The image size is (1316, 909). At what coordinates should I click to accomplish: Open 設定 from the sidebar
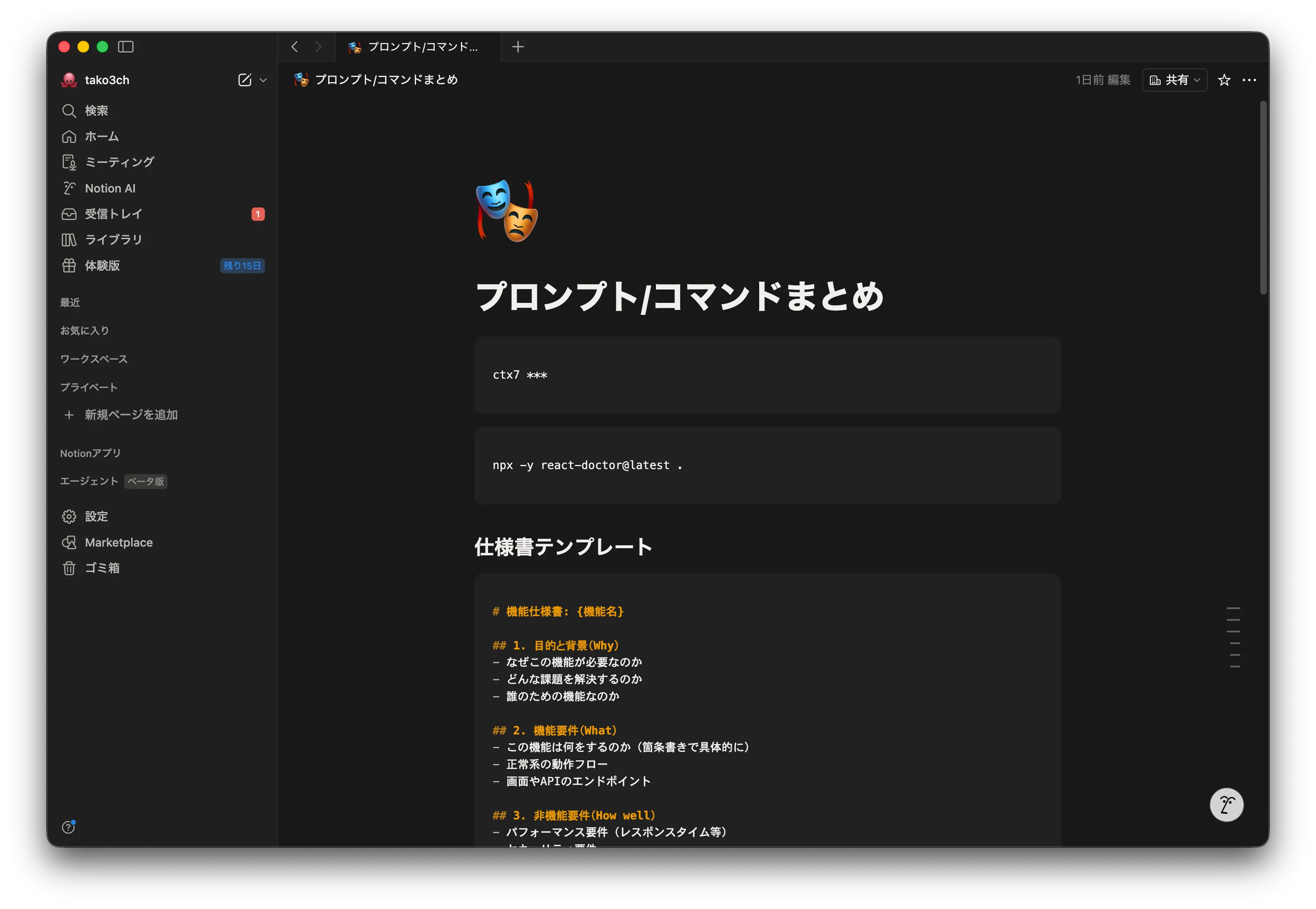[x=96, y=516]
